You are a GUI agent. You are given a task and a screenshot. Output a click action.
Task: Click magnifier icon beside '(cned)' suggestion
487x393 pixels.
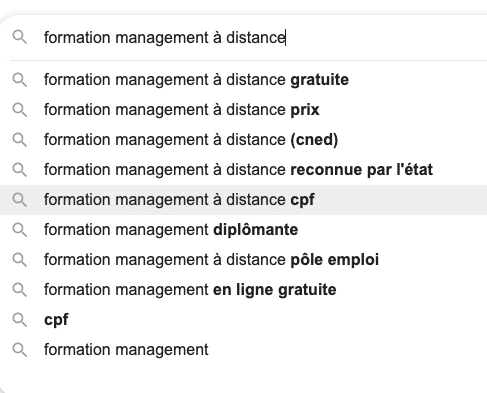click(20, 140)
